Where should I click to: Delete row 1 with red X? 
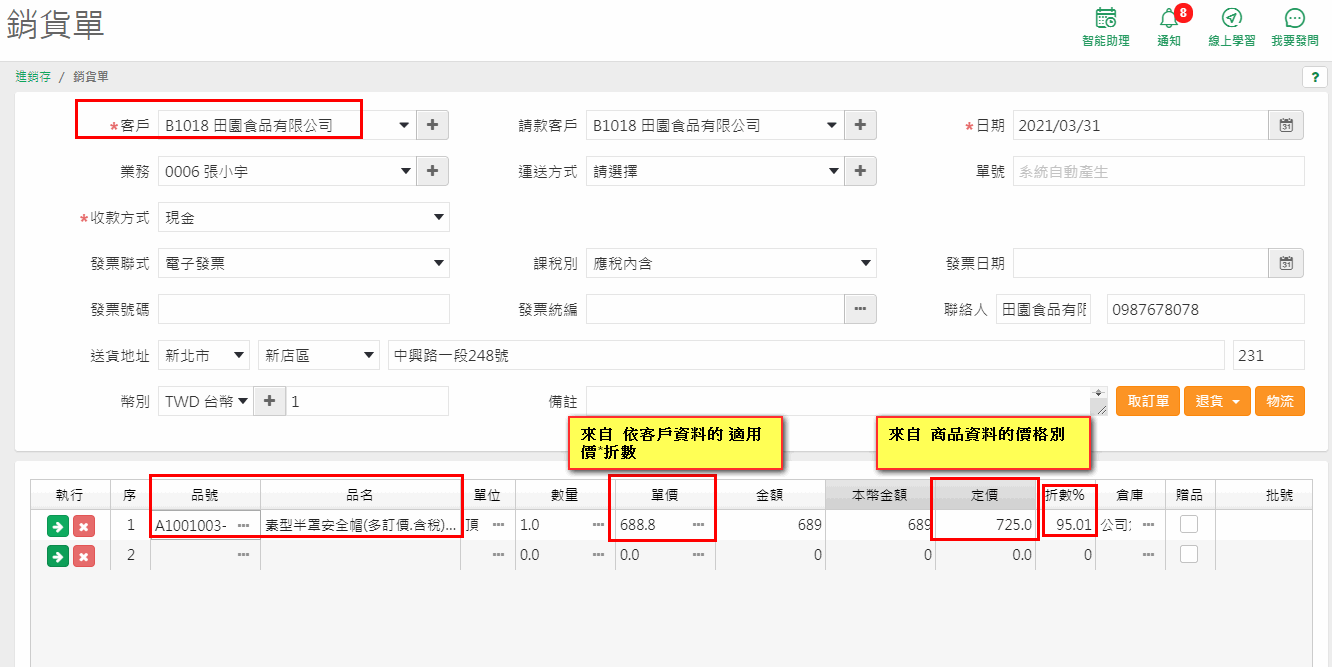84,526
